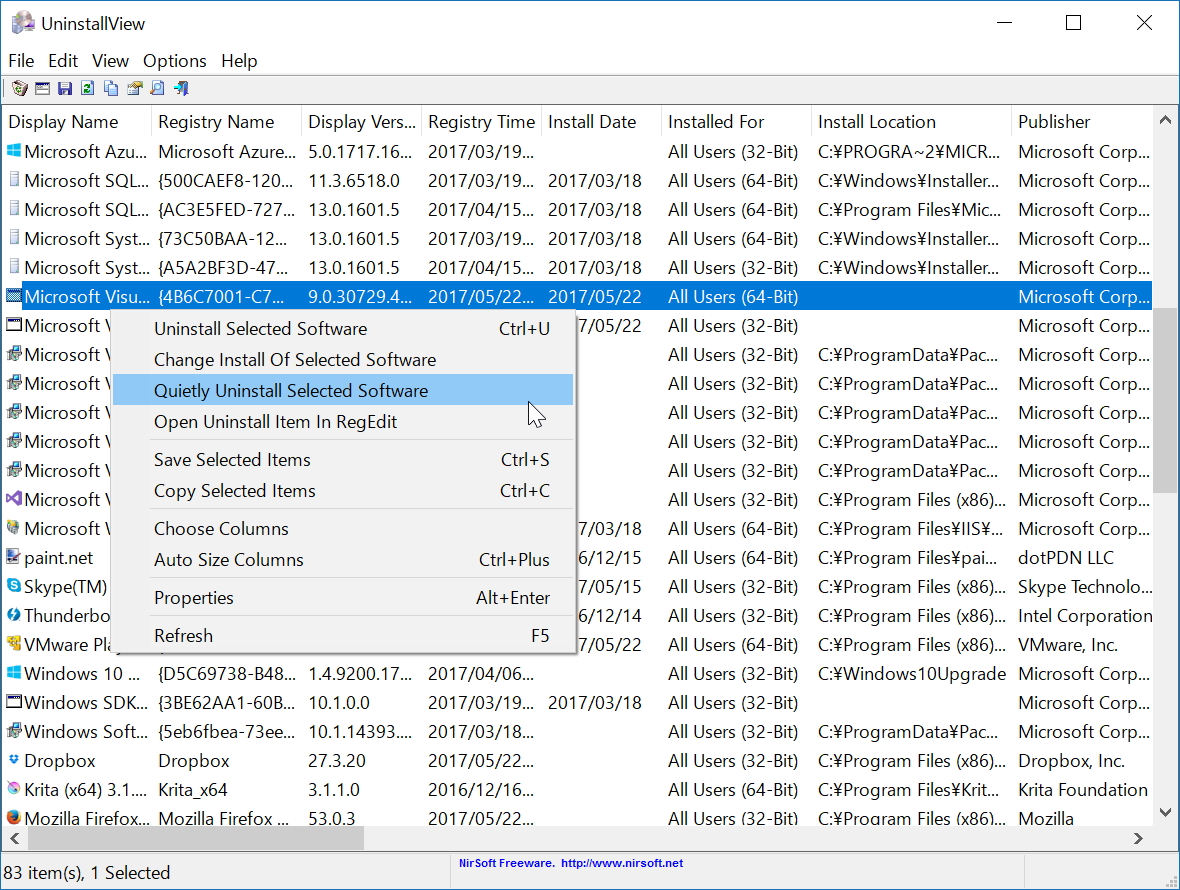
Task: Click the UninstallView title bar app icon
Action: coord(23,23)
